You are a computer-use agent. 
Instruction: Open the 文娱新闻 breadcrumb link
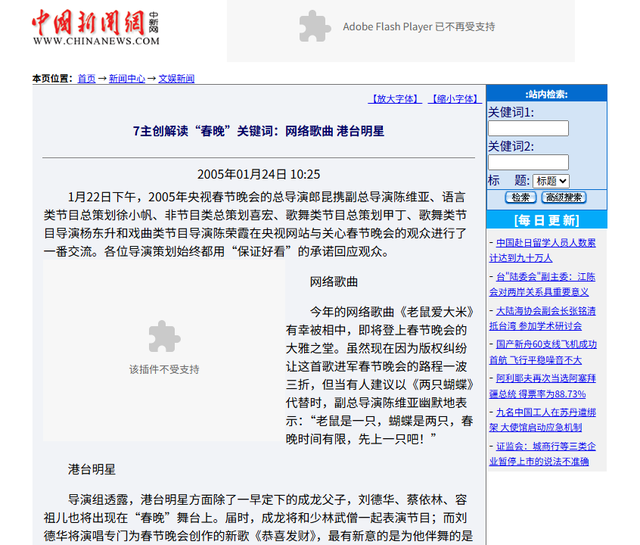pos(176,78)
